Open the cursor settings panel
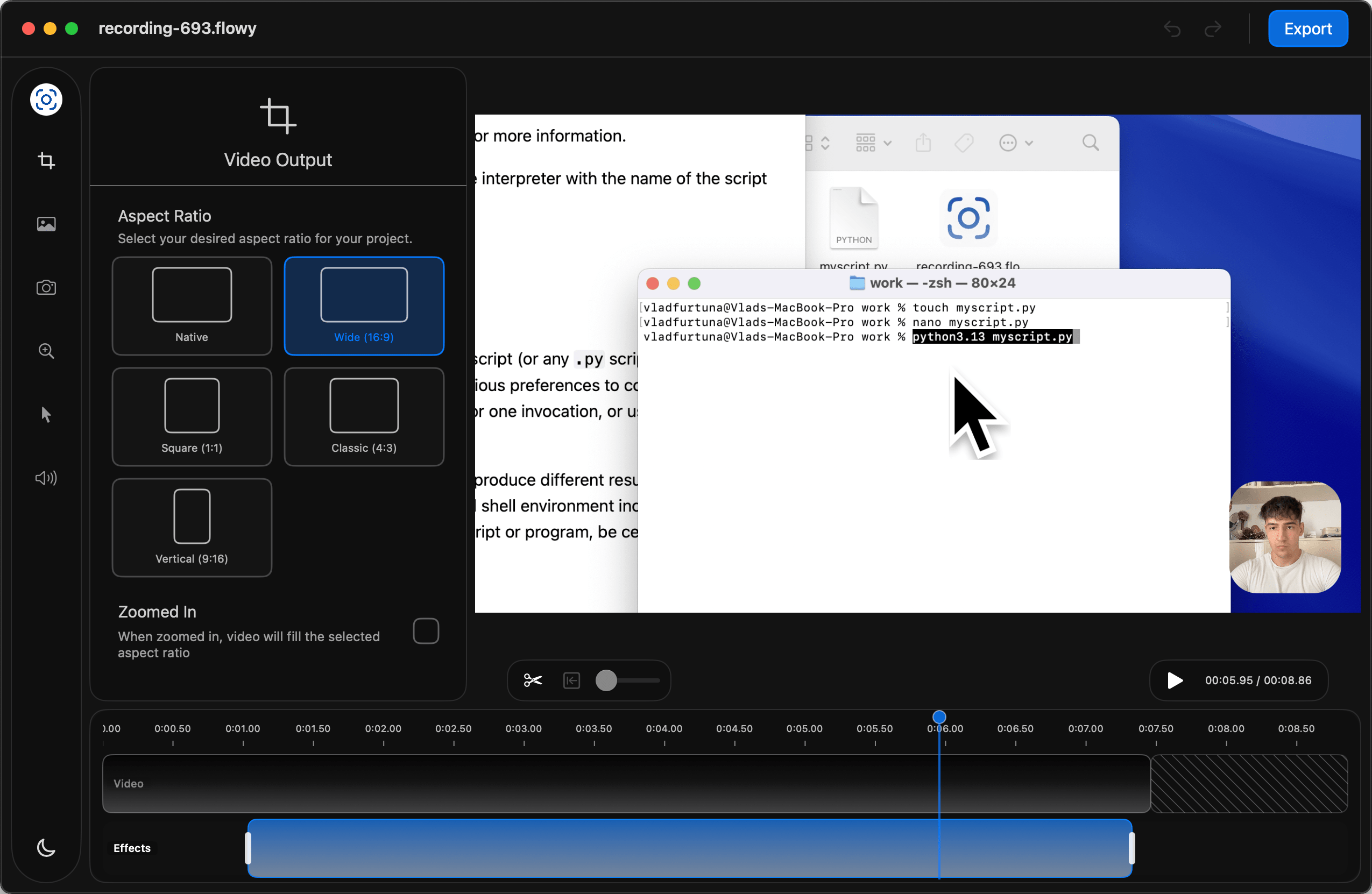1372x894 pixels. click(46, 414)
